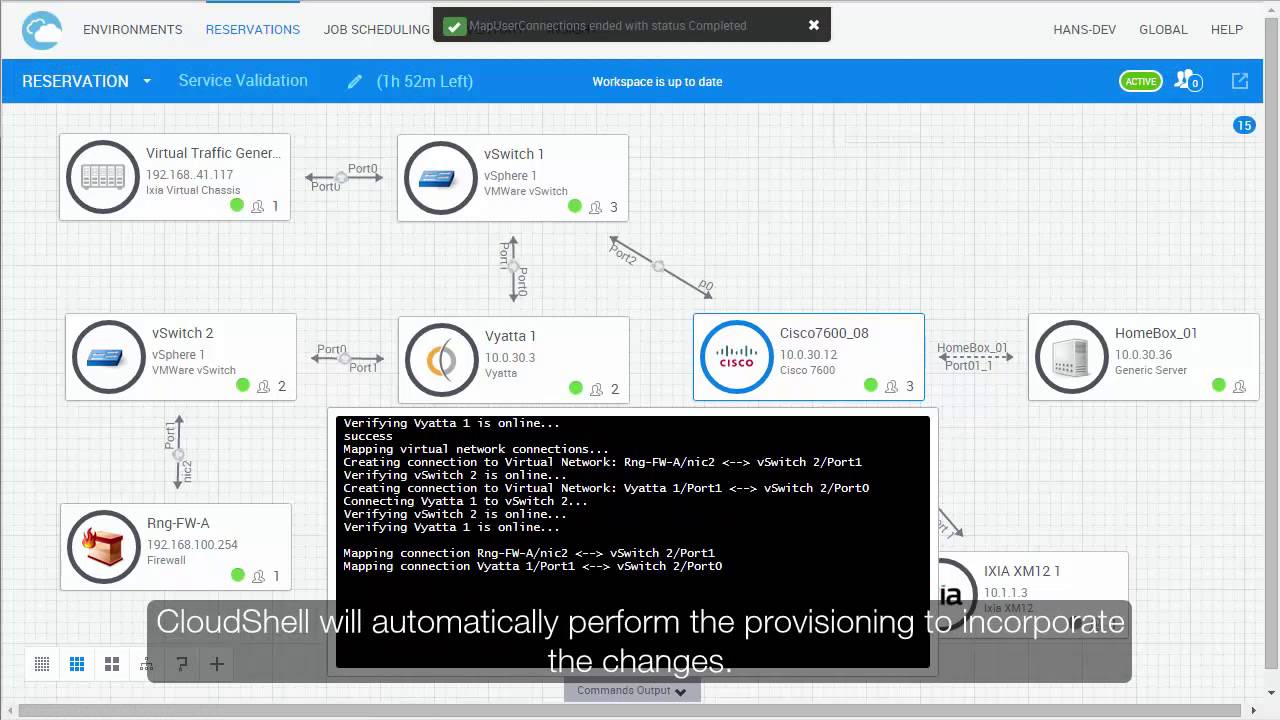Screen dimensions: 1280x720
Task: Click users icon on HomeBox_01 card
Action: coord(1240,386)
